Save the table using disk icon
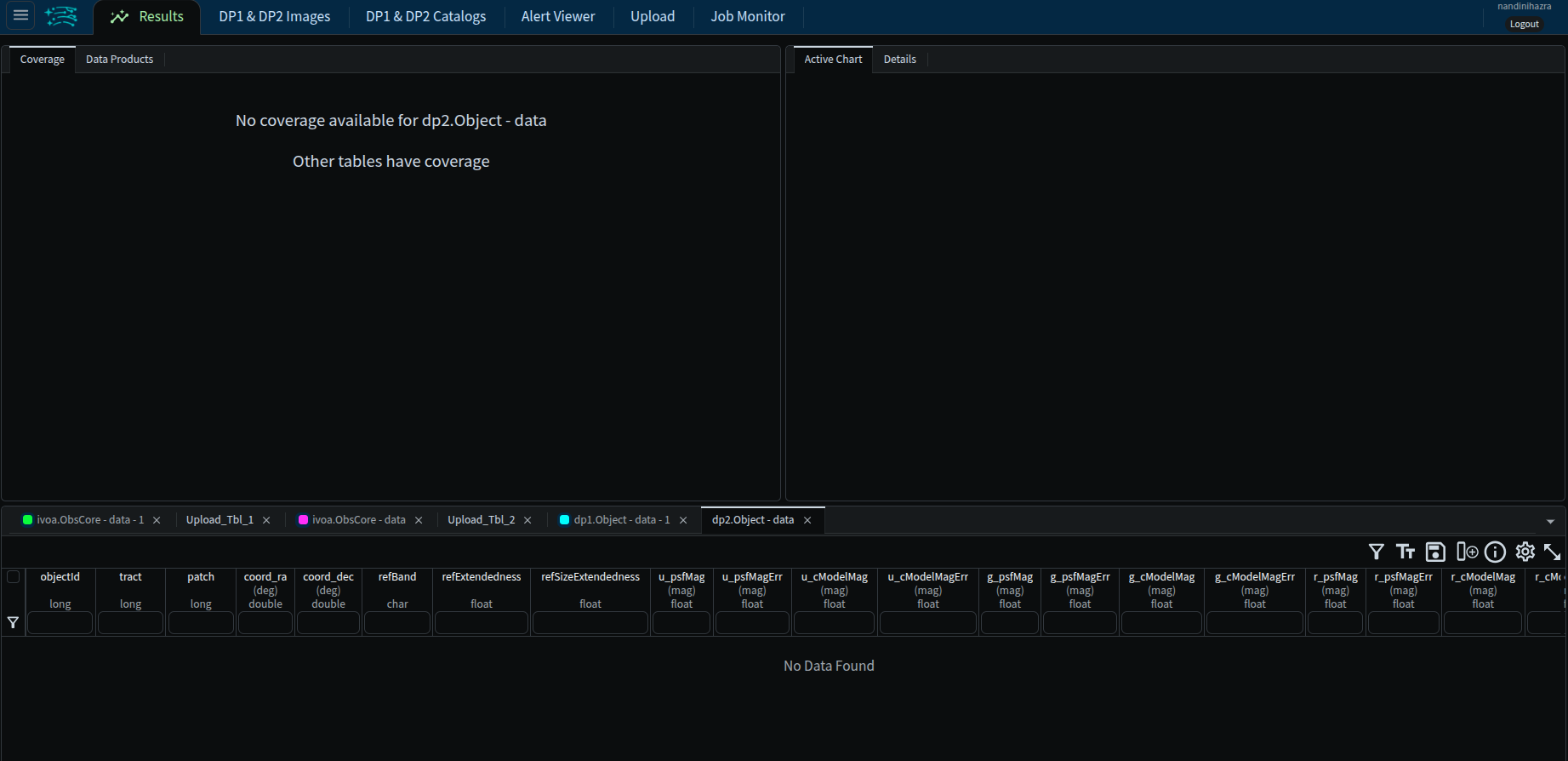 [x=1435, y=552]
